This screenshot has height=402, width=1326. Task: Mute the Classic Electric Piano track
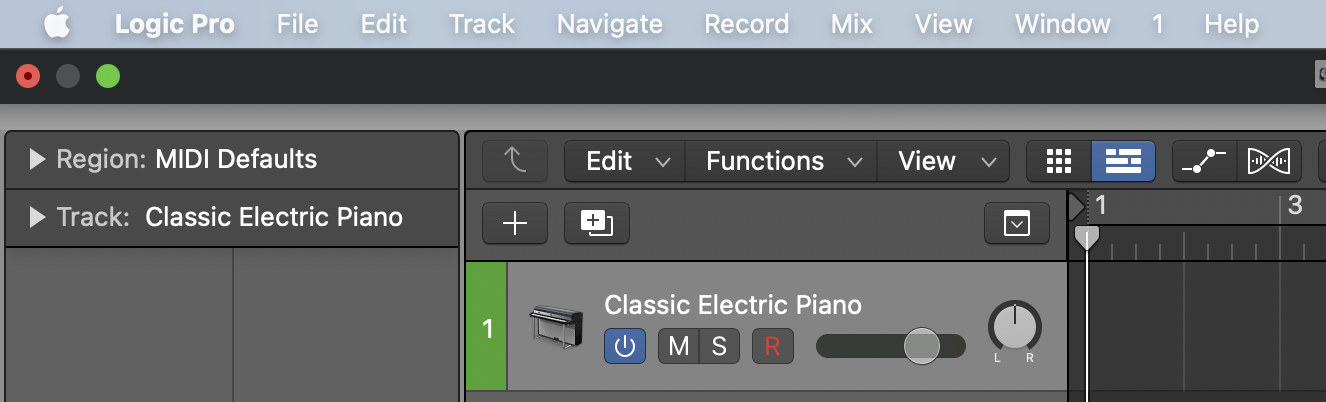(678, 347)
